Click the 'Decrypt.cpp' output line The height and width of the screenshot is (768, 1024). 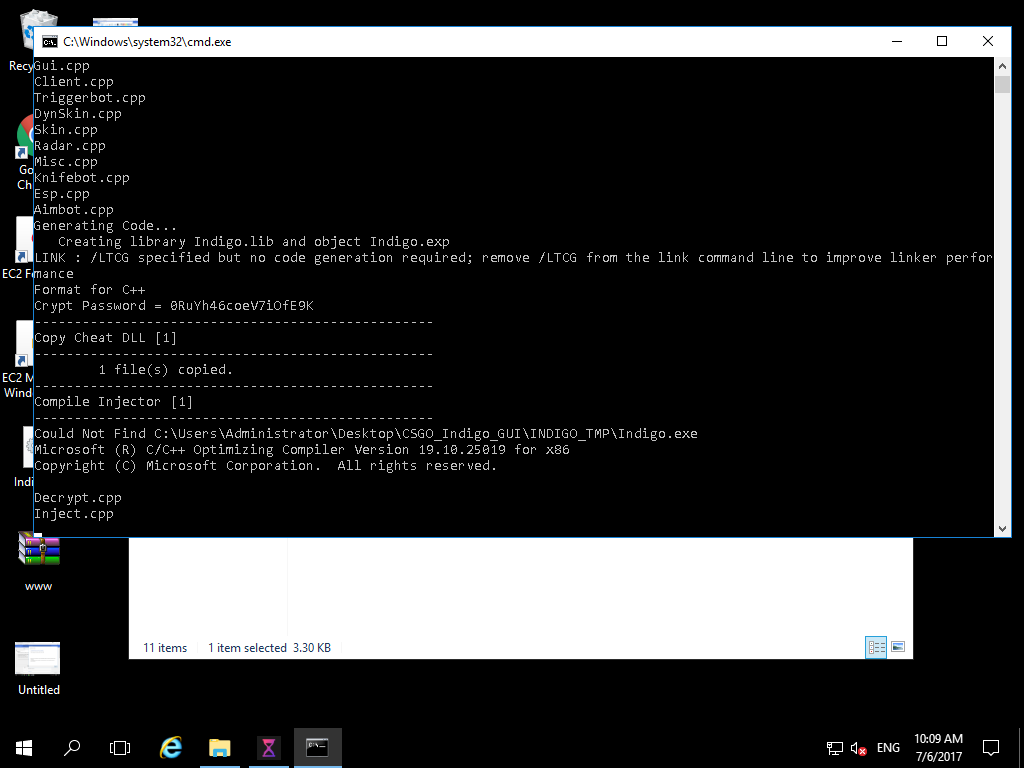tap(78, 498)
